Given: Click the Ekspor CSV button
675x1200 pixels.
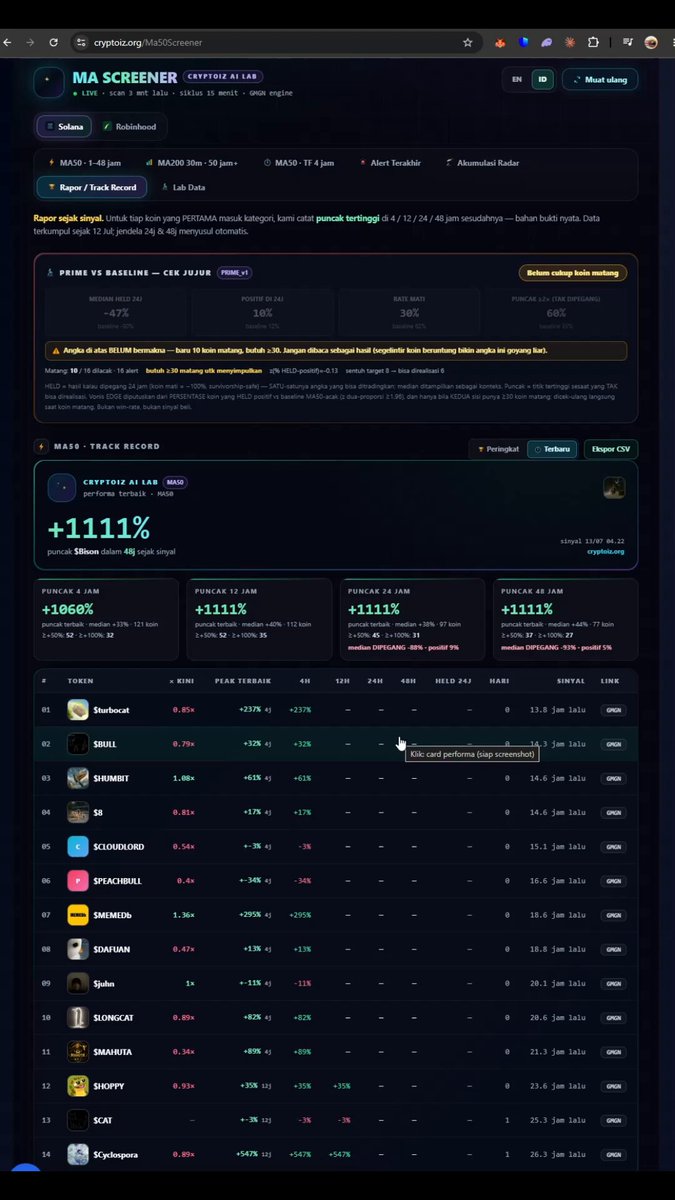Looking at the screenshot, I should [610, 449].
